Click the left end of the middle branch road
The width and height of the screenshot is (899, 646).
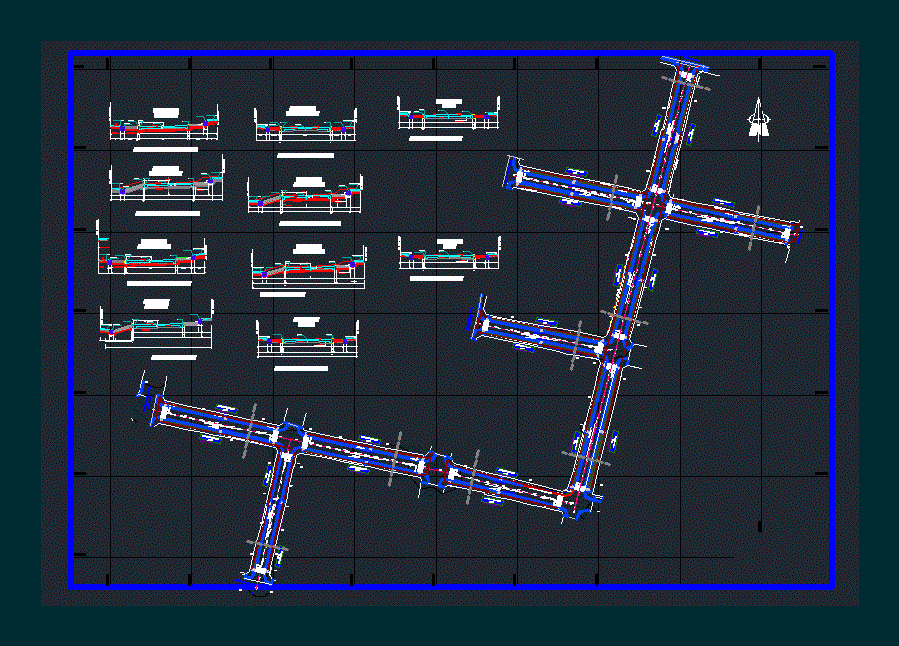click(x=479, y=322)
